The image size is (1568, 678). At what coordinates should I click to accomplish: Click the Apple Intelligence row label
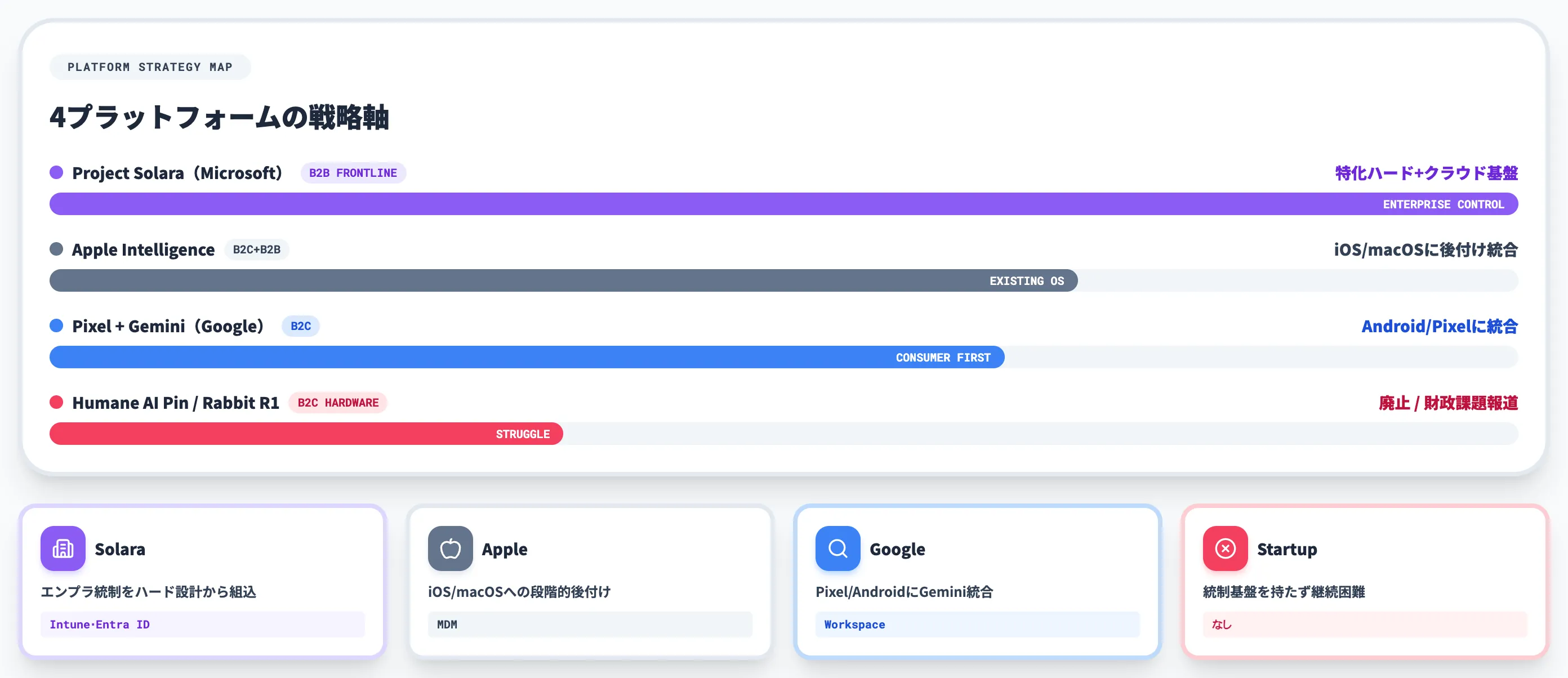(143, 249)
